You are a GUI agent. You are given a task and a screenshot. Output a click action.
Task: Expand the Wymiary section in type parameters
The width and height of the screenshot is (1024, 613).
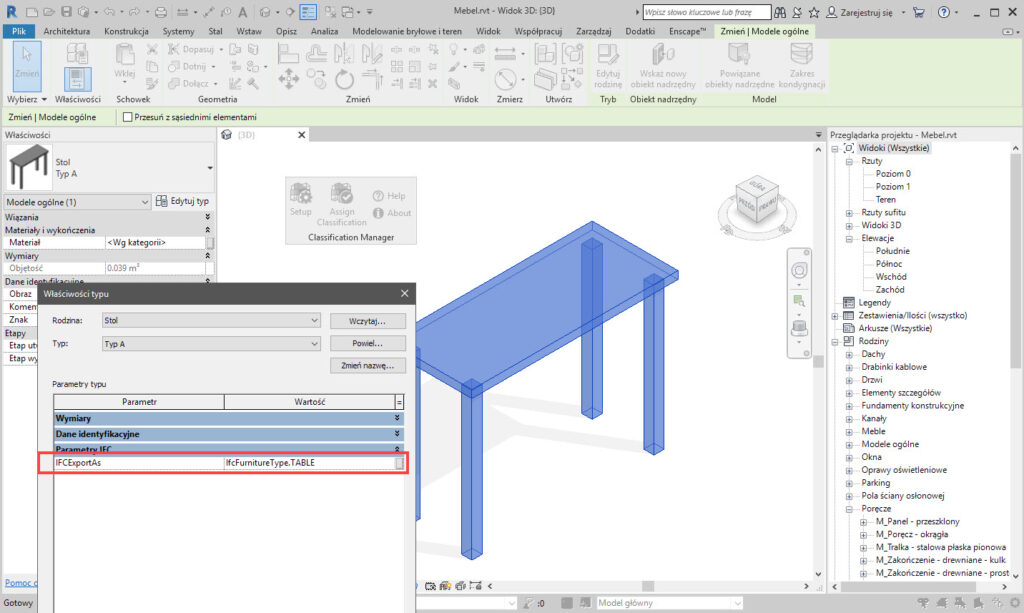(399, 418)
